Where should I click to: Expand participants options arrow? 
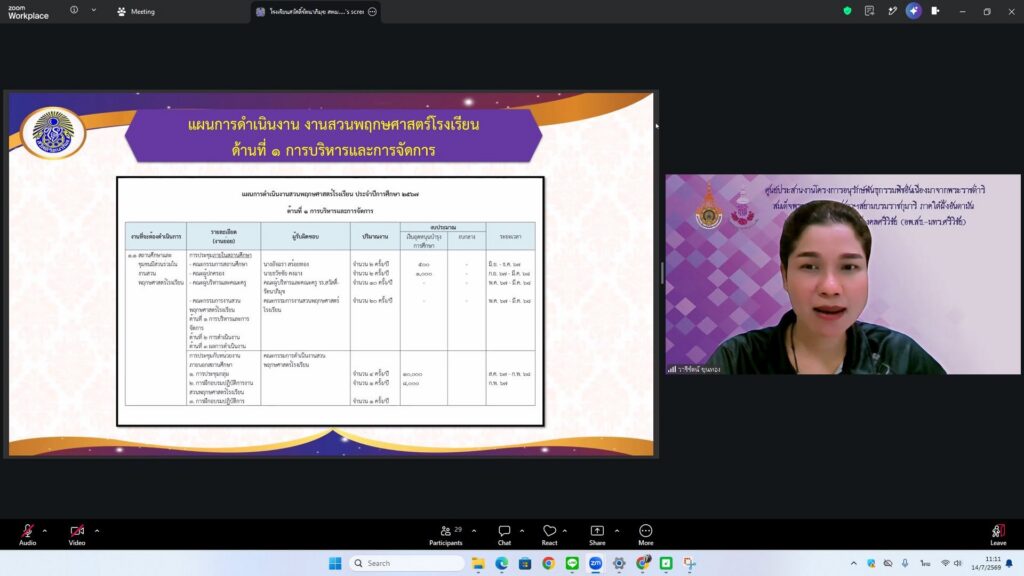pyautogui.click(x=473, y=531)
